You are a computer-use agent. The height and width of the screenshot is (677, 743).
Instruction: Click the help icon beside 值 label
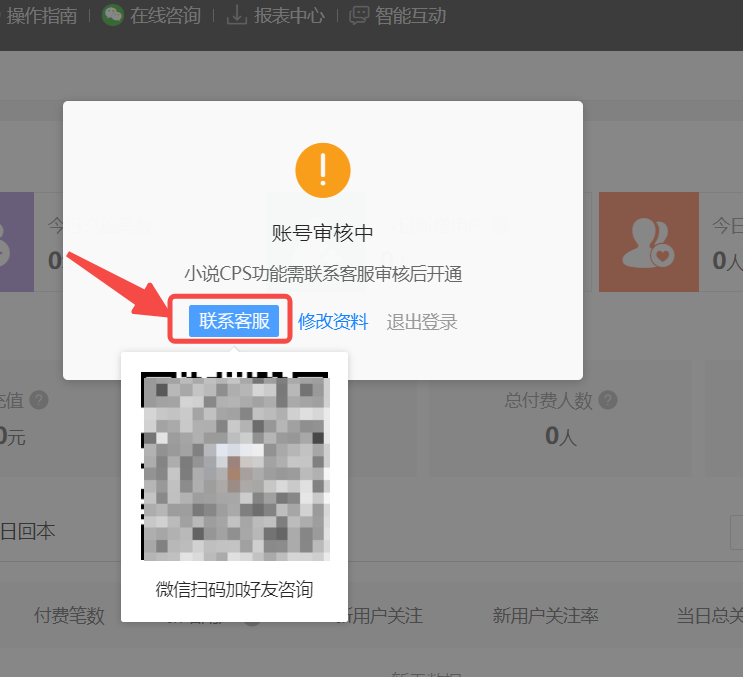coord(39,400)
